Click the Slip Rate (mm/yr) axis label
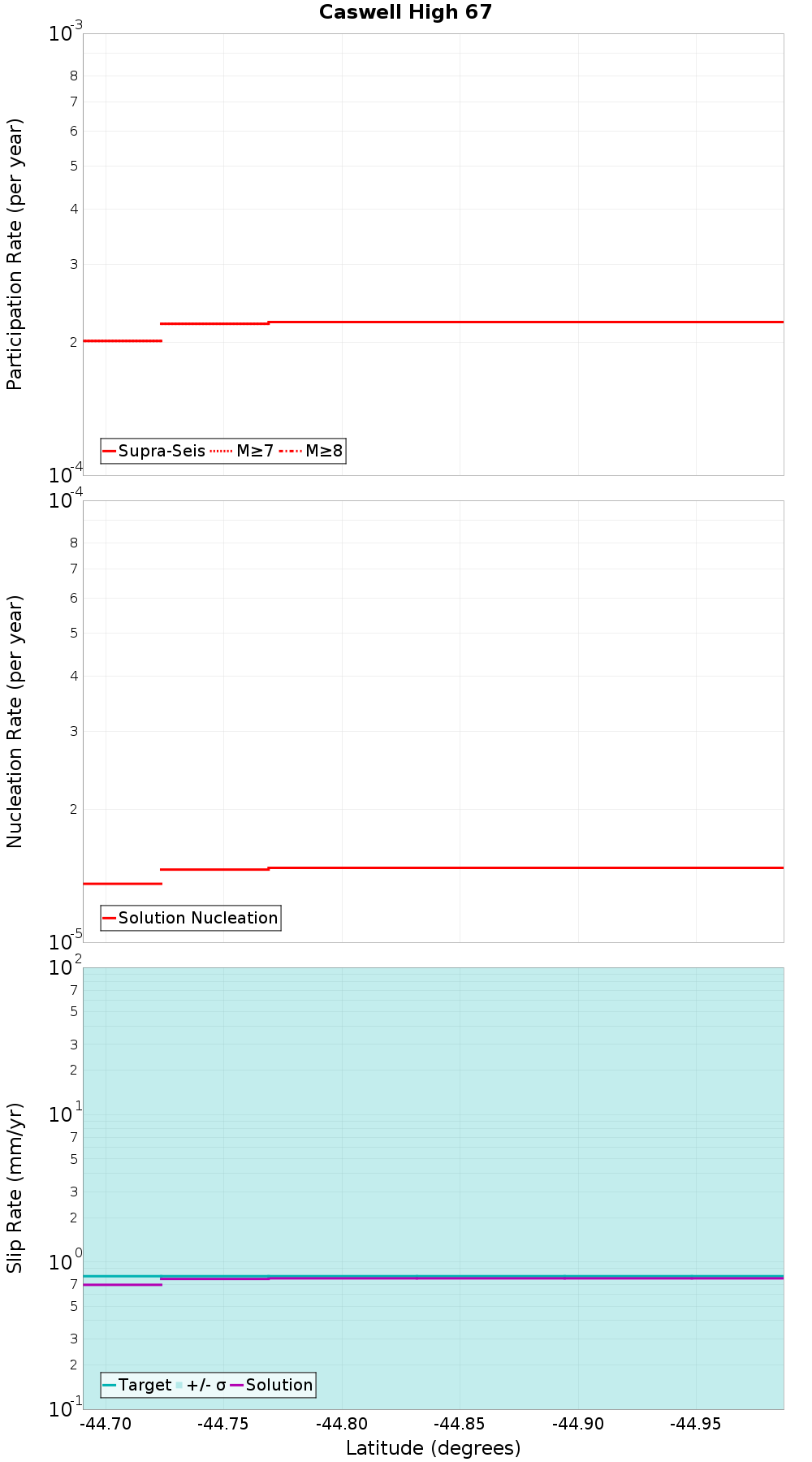This screenshot has height=1462, width=812. click(15, 1187)
